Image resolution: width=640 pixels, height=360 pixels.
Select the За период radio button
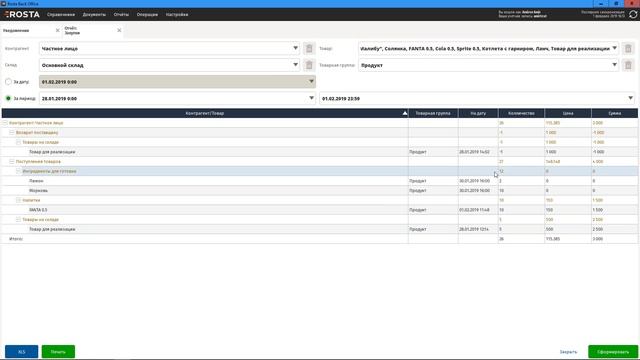[x=8, y=98]
